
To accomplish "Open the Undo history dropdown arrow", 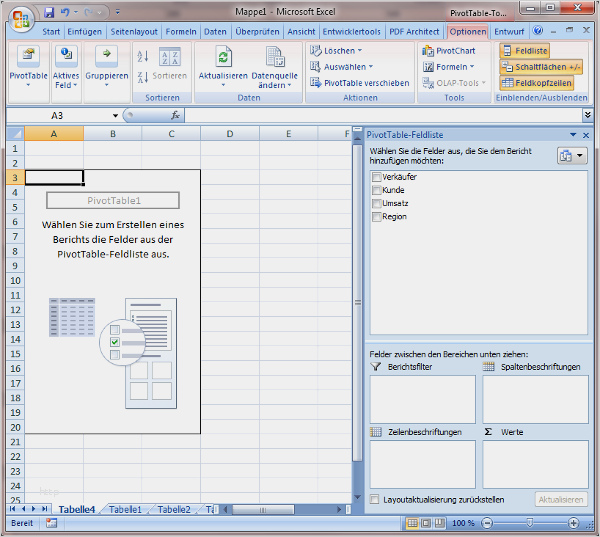I will [x=76, y=13].
